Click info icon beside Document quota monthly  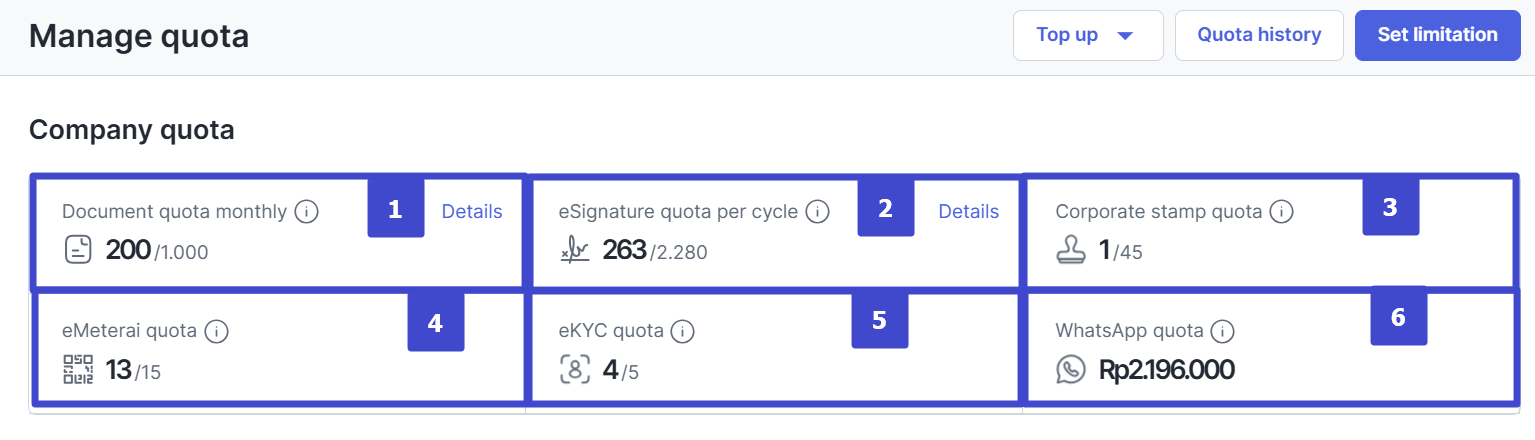[x=307, y=212]
